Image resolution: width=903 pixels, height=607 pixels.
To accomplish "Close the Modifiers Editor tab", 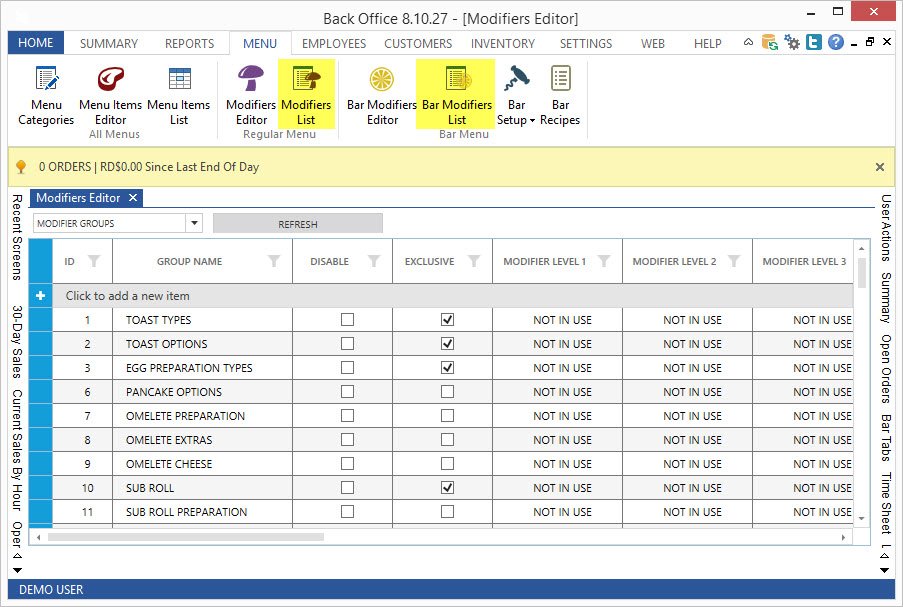I will pos(134,198).
